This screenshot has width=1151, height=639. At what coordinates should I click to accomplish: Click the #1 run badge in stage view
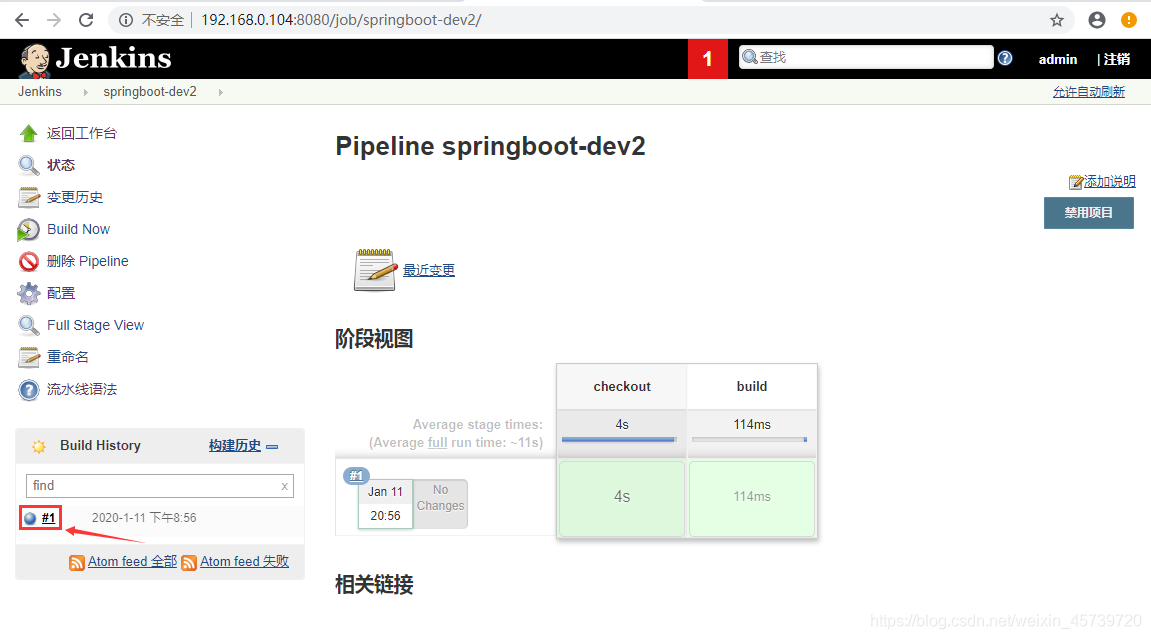pyautogui.click(x=357, y=476)
